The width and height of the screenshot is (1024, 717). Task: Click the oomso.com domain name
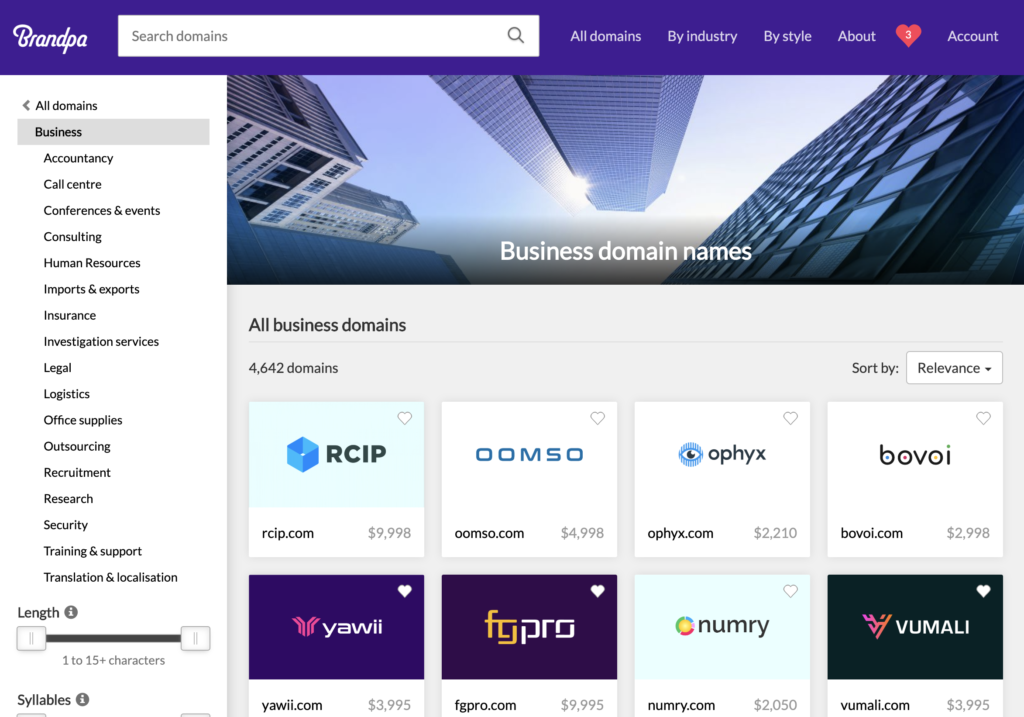click(x=489, y=533)
